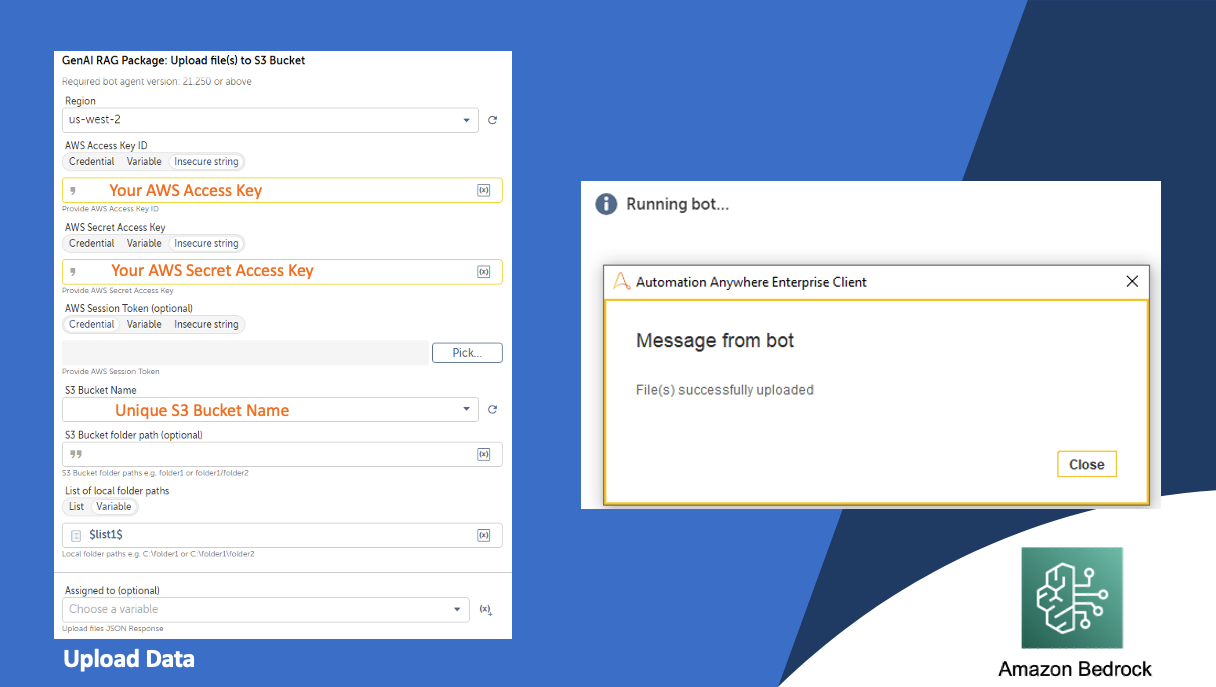The width and height of the screenshot is (1216, 687).
Task: Click the "Running bot..." status text
Action: click(x=678, y=204)
